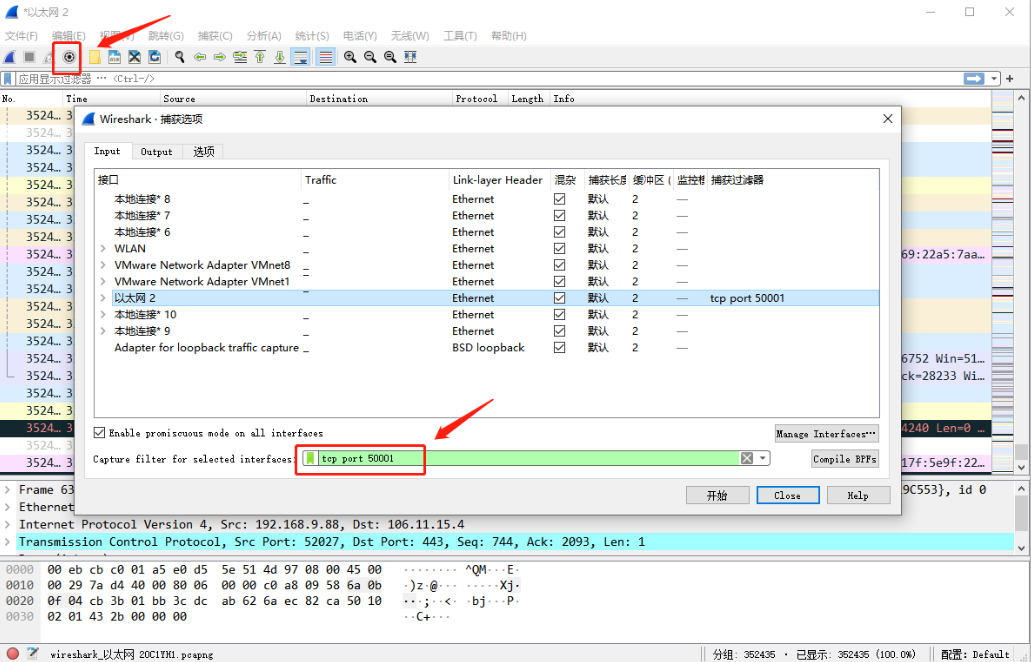1031x662 pixels.
Task: Expand Transmission Control Protocol detail row
Action: click(8, 542)
